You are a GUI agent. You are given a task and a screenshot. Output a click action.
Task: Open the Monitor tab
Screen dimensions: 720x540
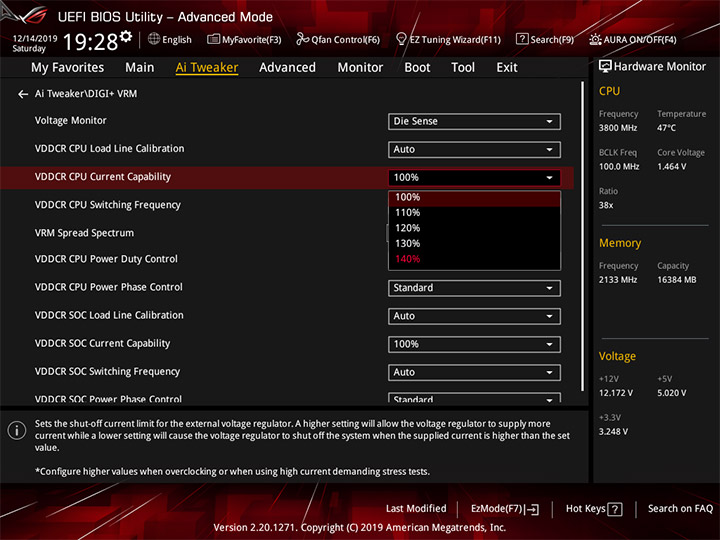pos(360,68)
